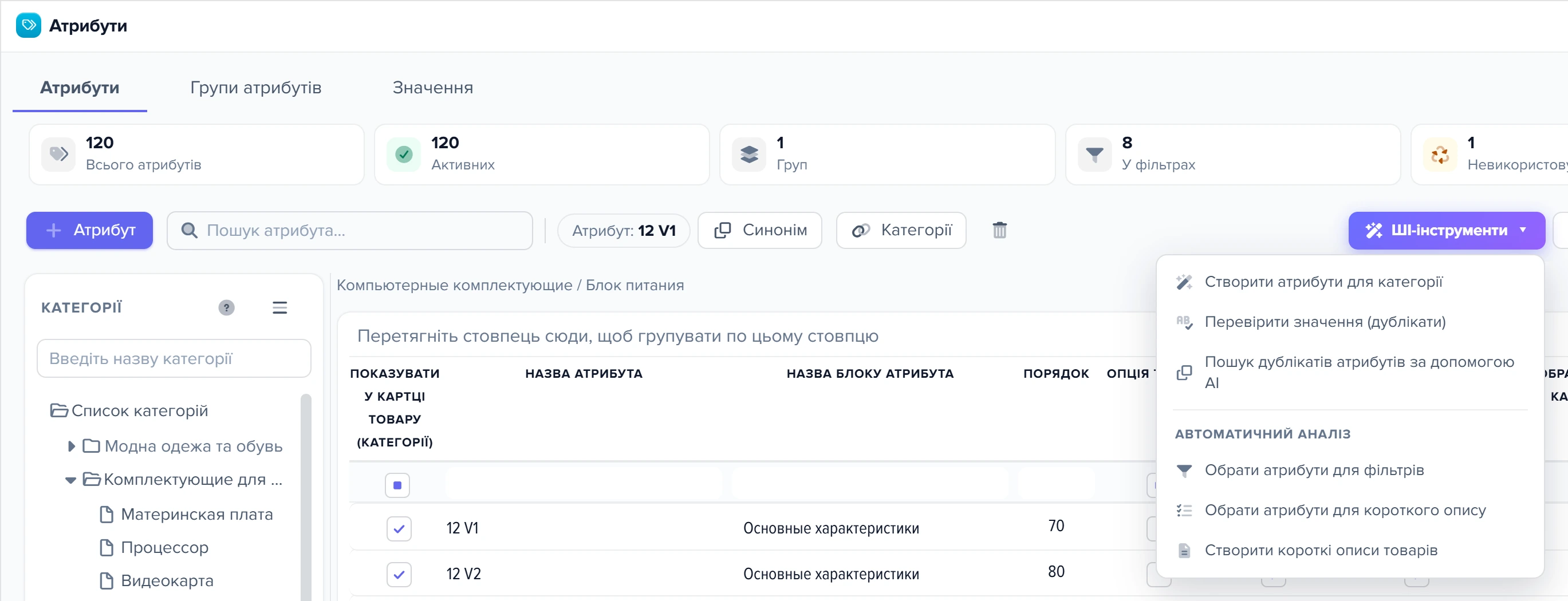Click the file icon of Видеокарта

click(x=107, y=581)
